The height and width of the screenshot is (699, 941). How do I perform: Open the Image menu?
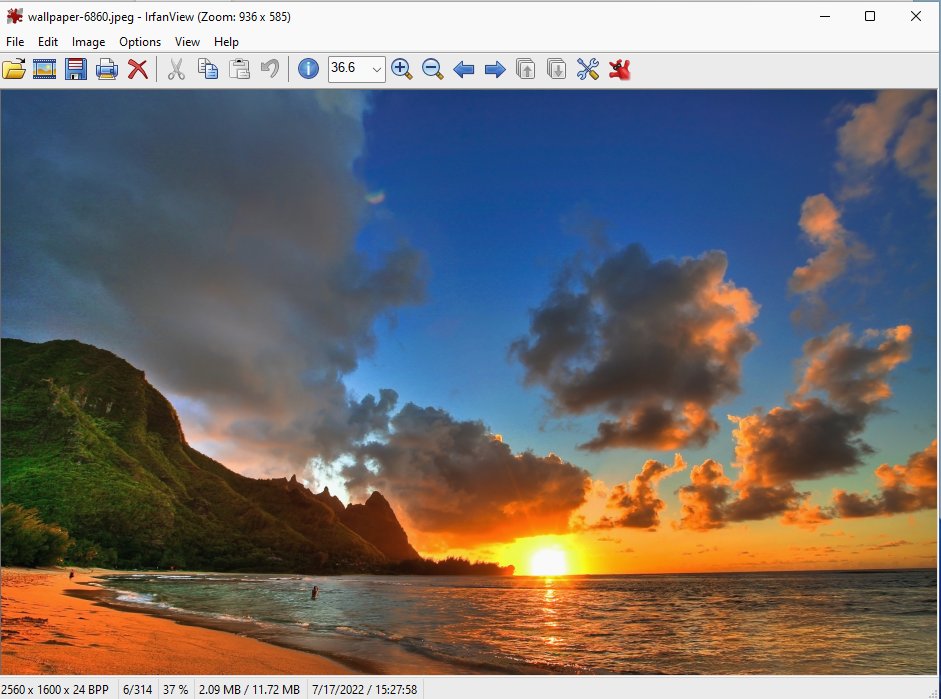click(88, 42)
